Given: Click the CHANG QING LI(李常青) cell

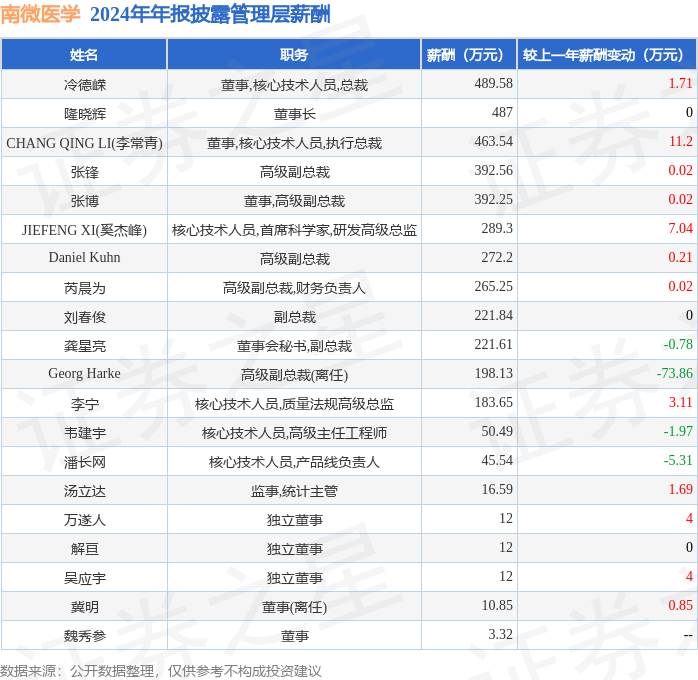Looking at the screenshot, I should coord(85,143).
